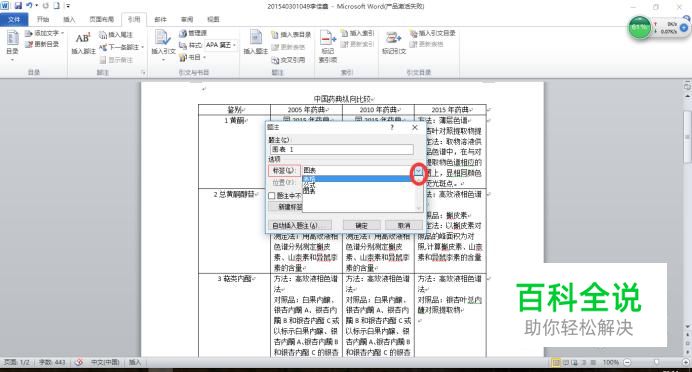This screenshot has height=372, width=692.
Task: Switch to the 插入 tab
Action: [x=69, y=19]
